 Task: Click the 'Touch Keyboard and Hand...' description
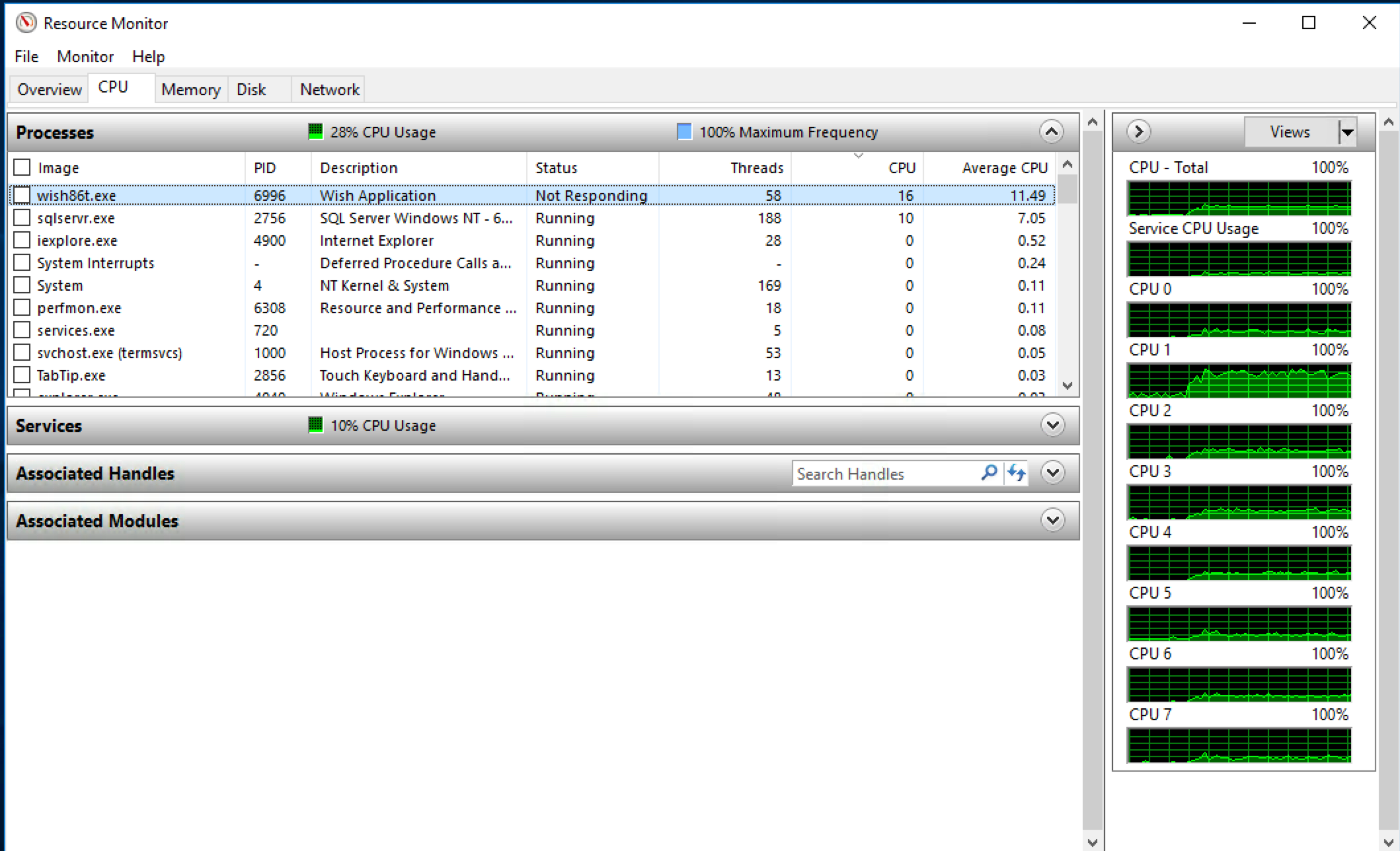(x=415, y=375)
